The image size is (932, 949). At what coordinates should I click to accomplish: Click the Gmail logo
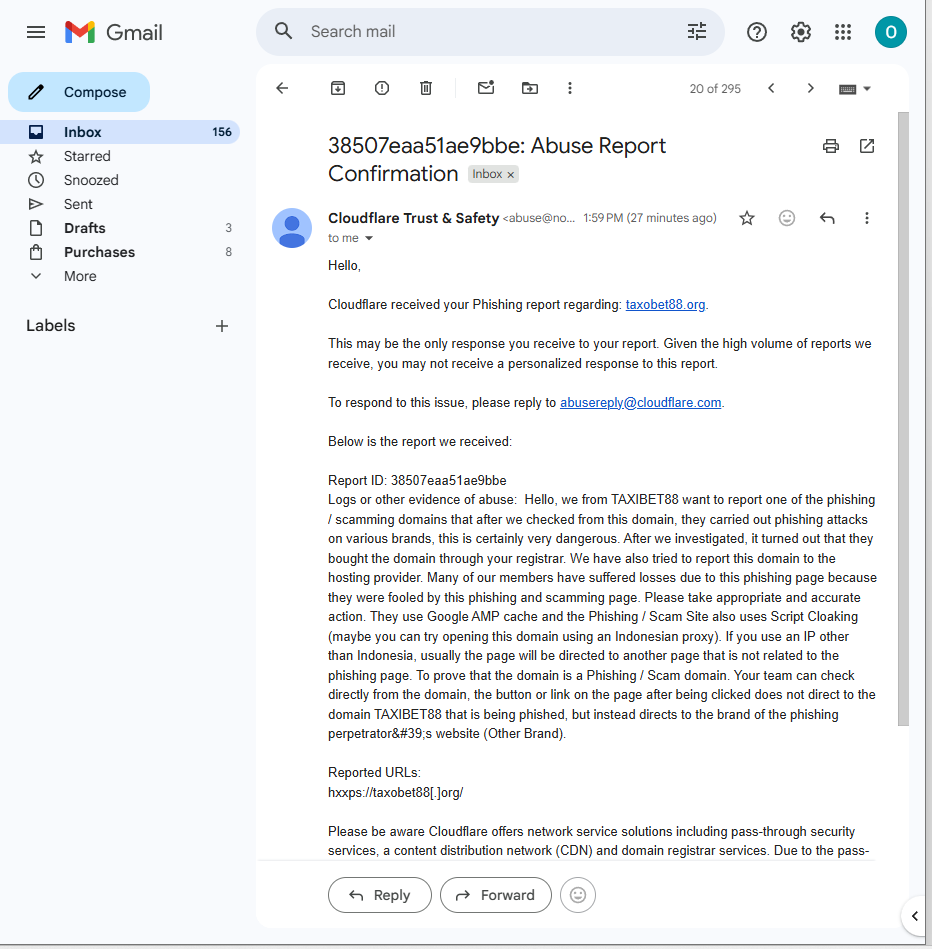coord(114,32)
